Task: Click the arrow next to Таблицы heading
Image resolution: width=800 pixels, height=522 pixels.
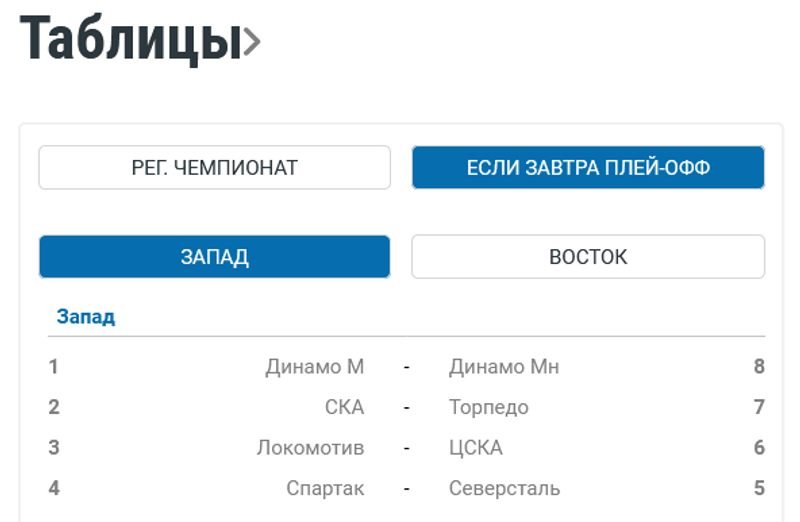Action: [252, 42]
